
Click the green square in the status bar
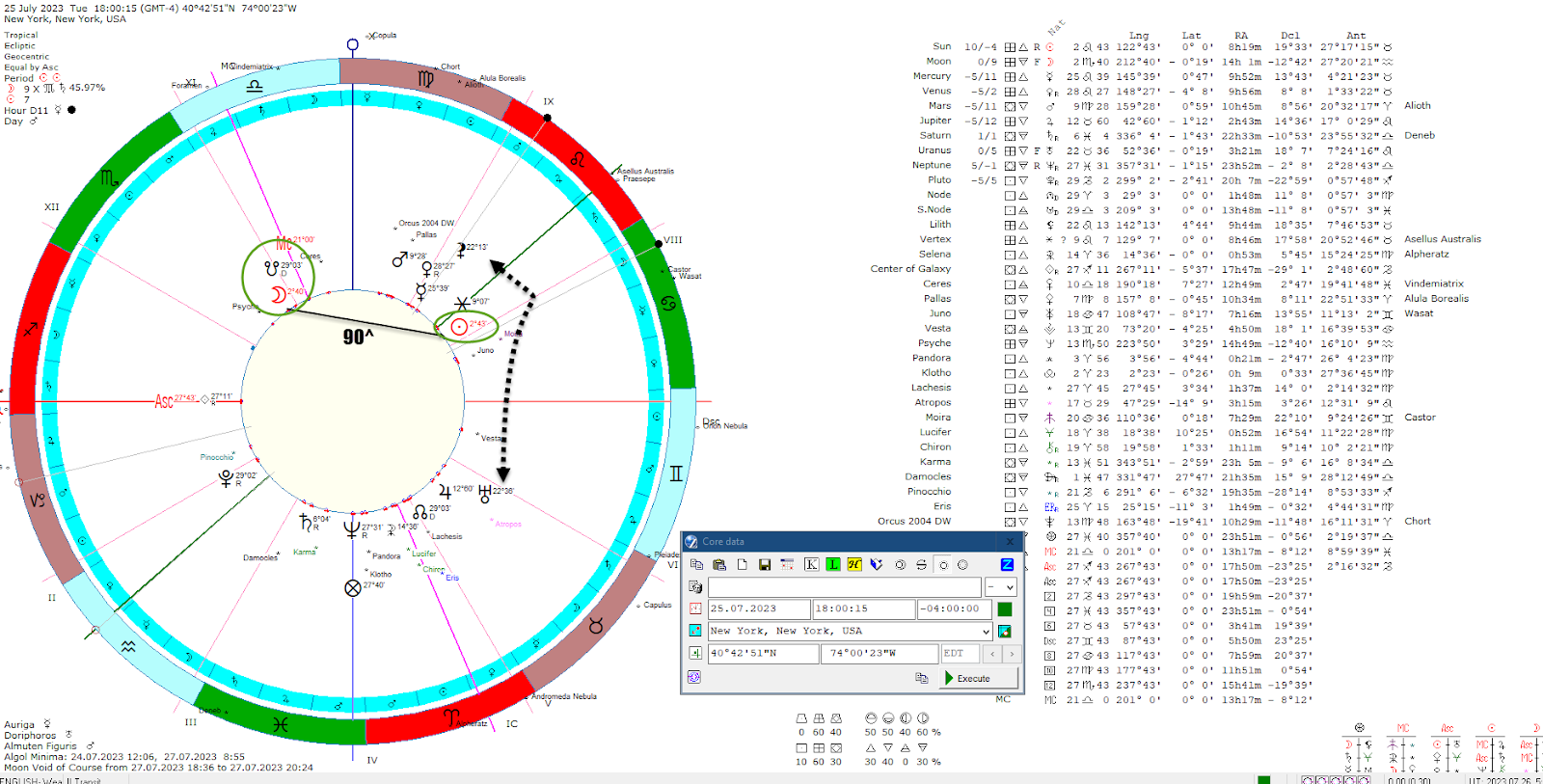click(1264, 779)
